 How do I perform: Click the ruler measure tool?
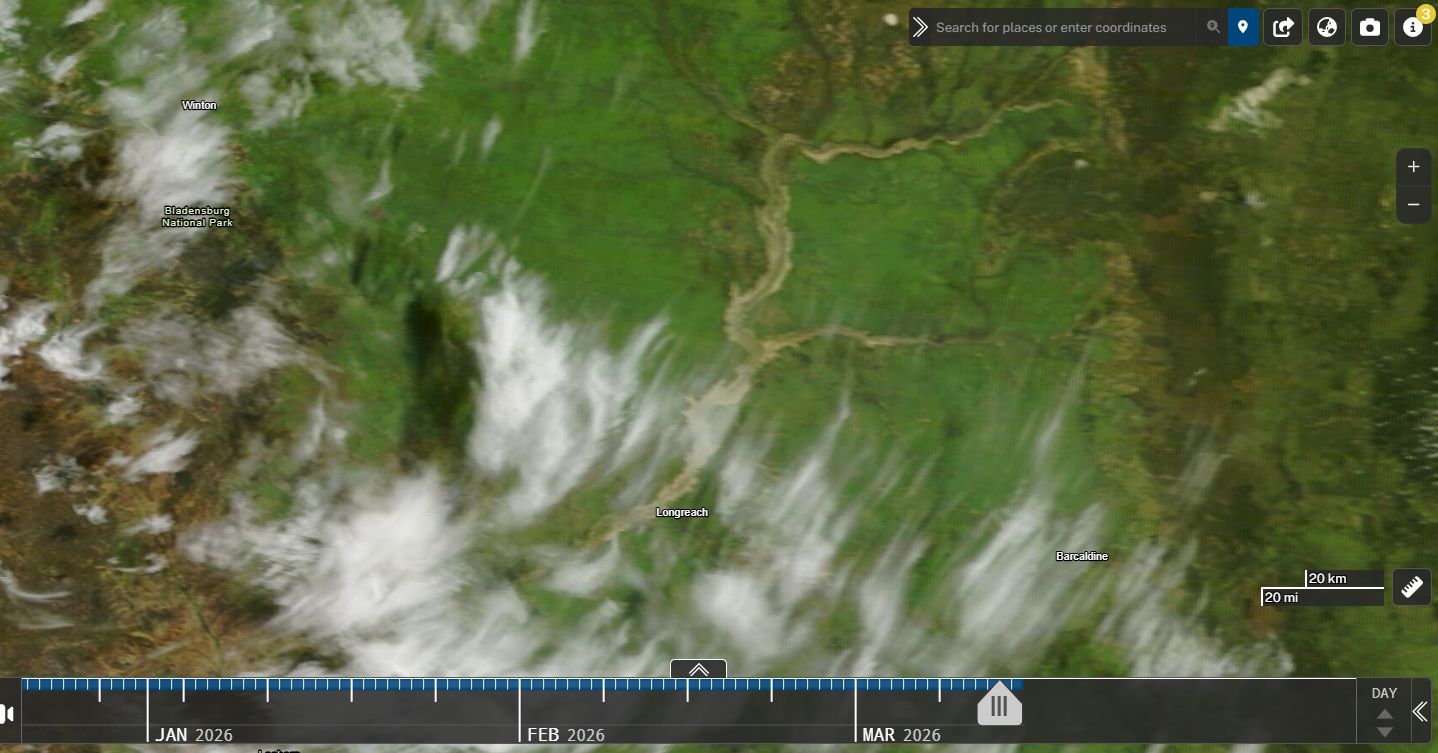(x=1411, y=587)
